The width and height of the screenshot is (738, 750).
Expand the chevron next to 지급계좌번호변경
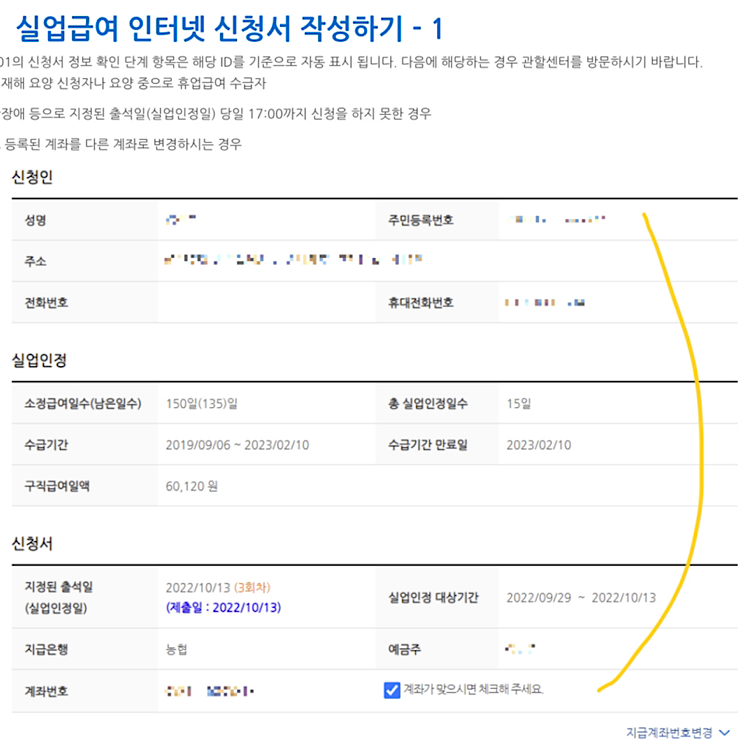click(x=725, y=732)
